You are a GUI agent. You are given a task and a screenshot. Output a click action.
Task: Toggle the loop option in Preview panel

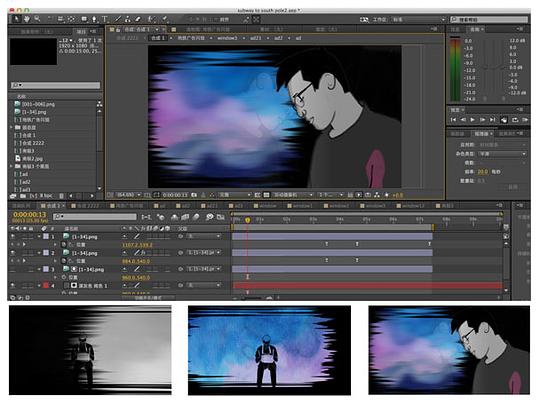point(515,120)
